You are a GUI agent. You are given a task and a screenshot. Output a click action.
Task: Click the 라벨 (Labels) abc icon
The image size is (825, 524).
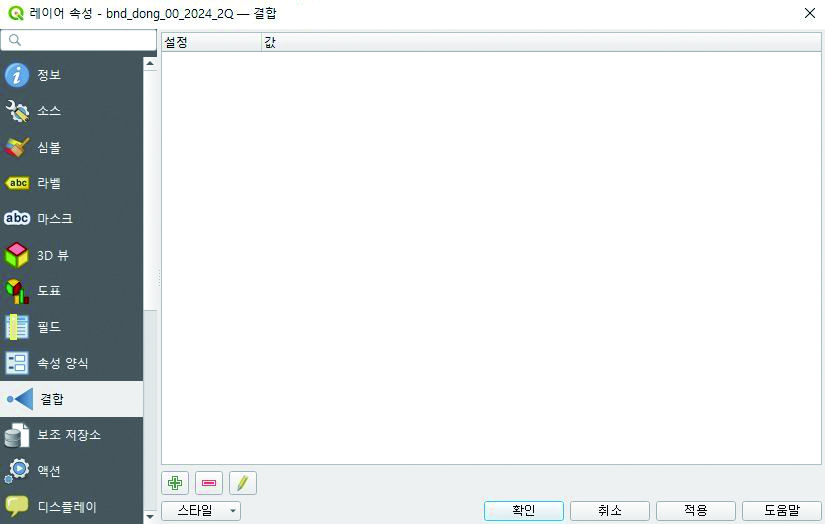[x=17, y=183]
